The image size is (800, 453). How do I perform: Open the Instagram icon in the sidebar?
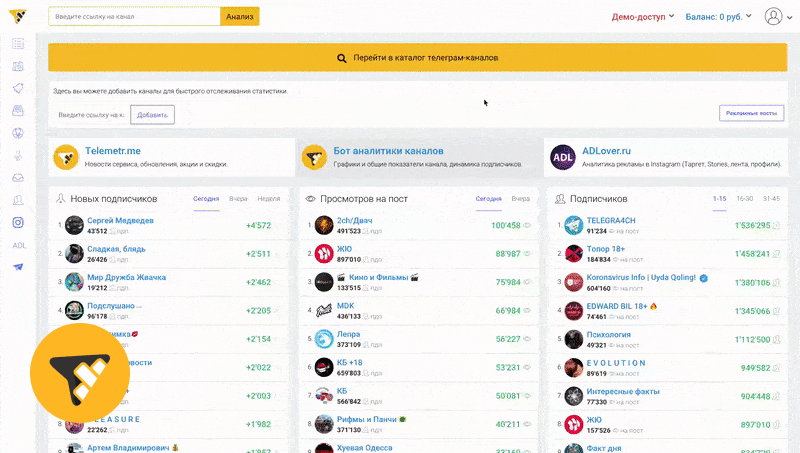[x=18, y=222]
